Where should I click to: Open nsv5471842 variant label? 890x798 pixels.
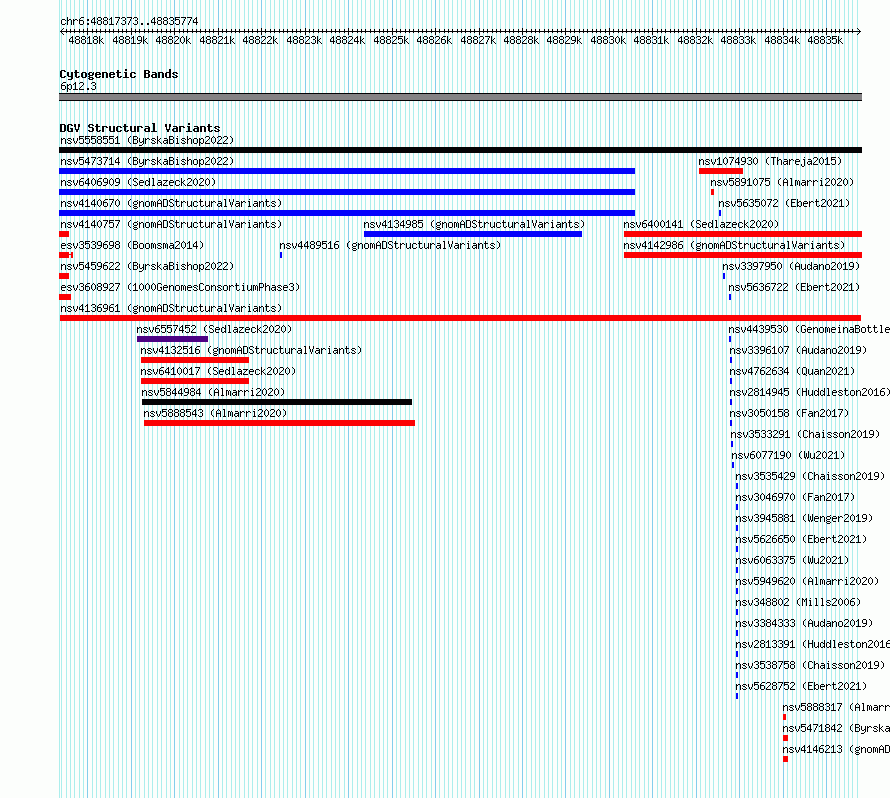click(836, 728)
